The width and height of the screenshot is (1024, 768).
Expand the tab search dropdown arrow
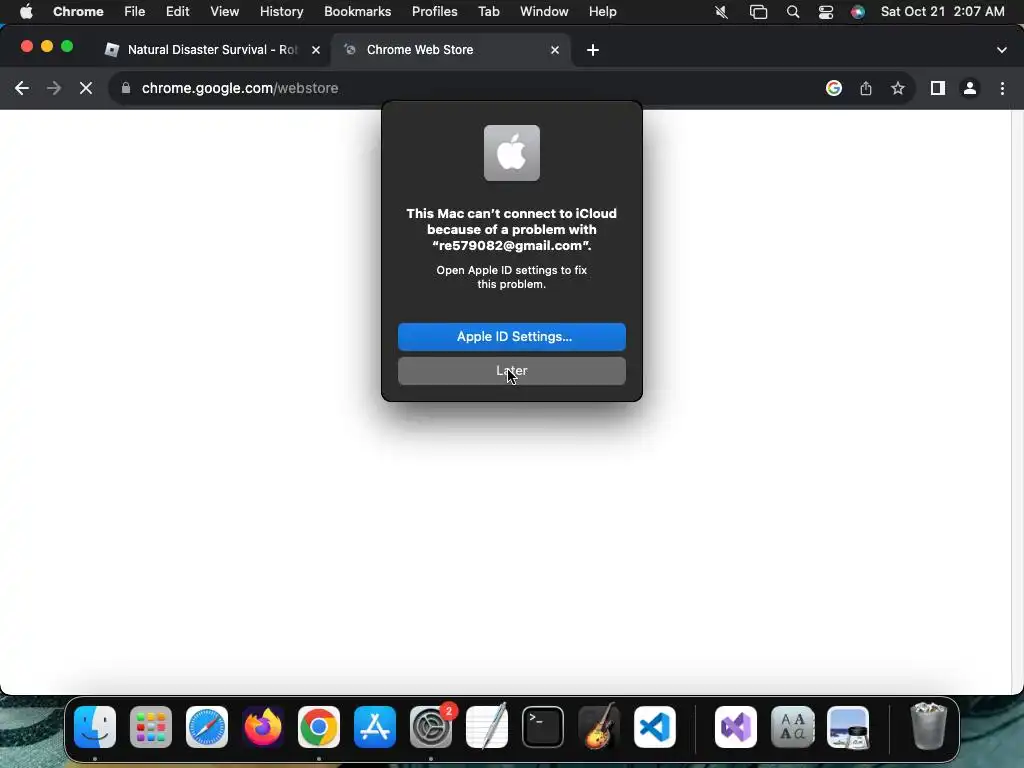(x=1001, y=50)
